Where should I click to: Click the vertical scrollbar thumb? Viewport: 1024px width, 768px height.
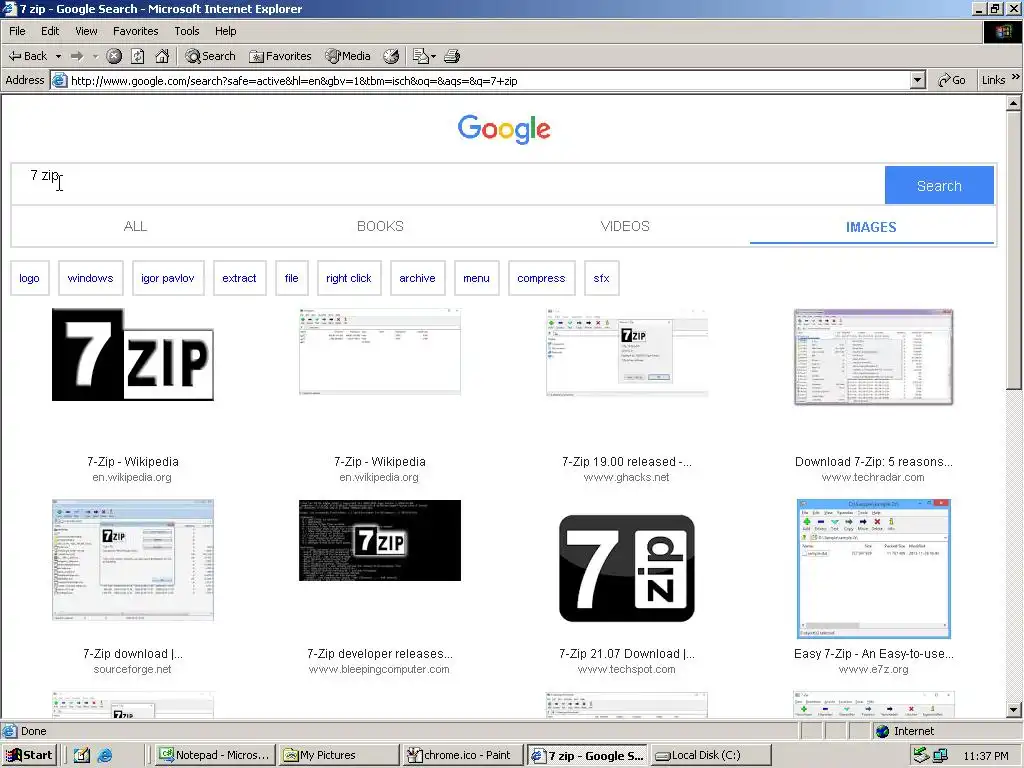pyautogui.click(x=1013, y=251)
